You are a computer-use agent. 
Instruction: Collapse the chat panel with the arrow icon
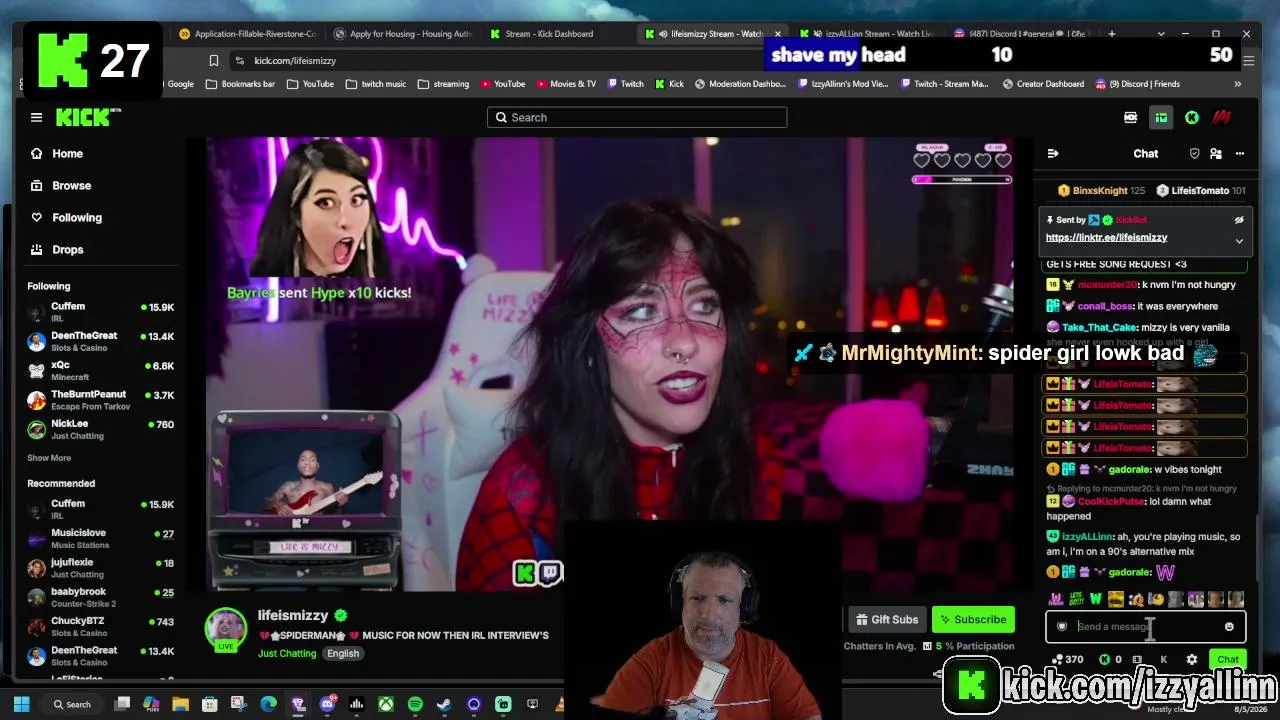pyautogui.click(x=1052, y=154)
